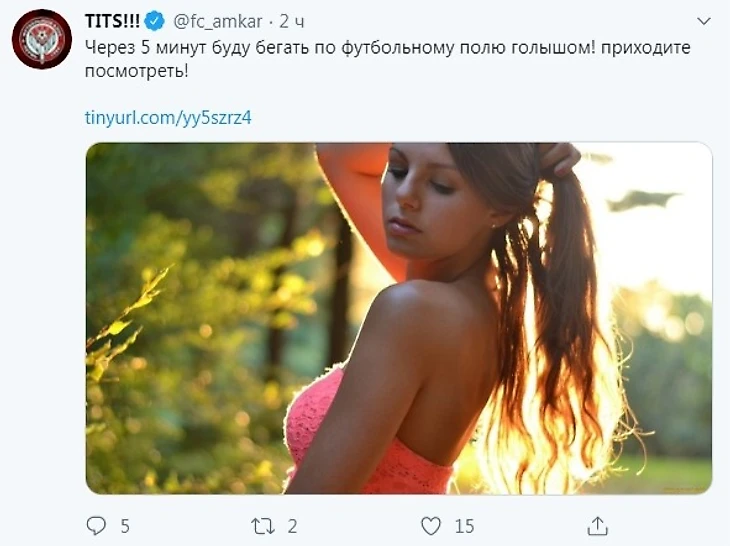Open the tweet options caret menu
Screen dimensions: 730x546
click(705, 21)
